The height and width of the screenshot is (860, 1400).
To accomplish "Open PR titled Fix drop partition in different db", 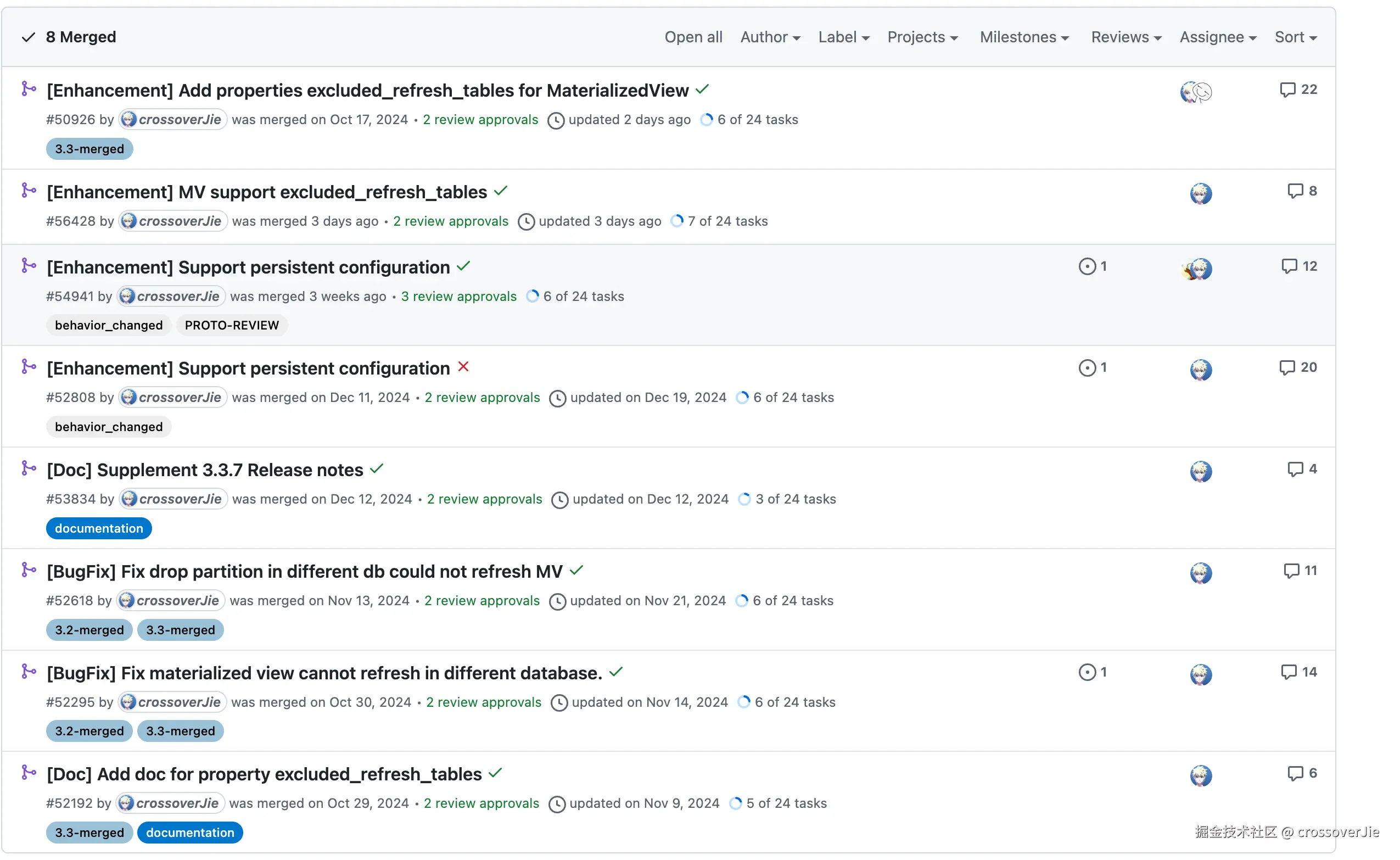I will pos(304,571).
